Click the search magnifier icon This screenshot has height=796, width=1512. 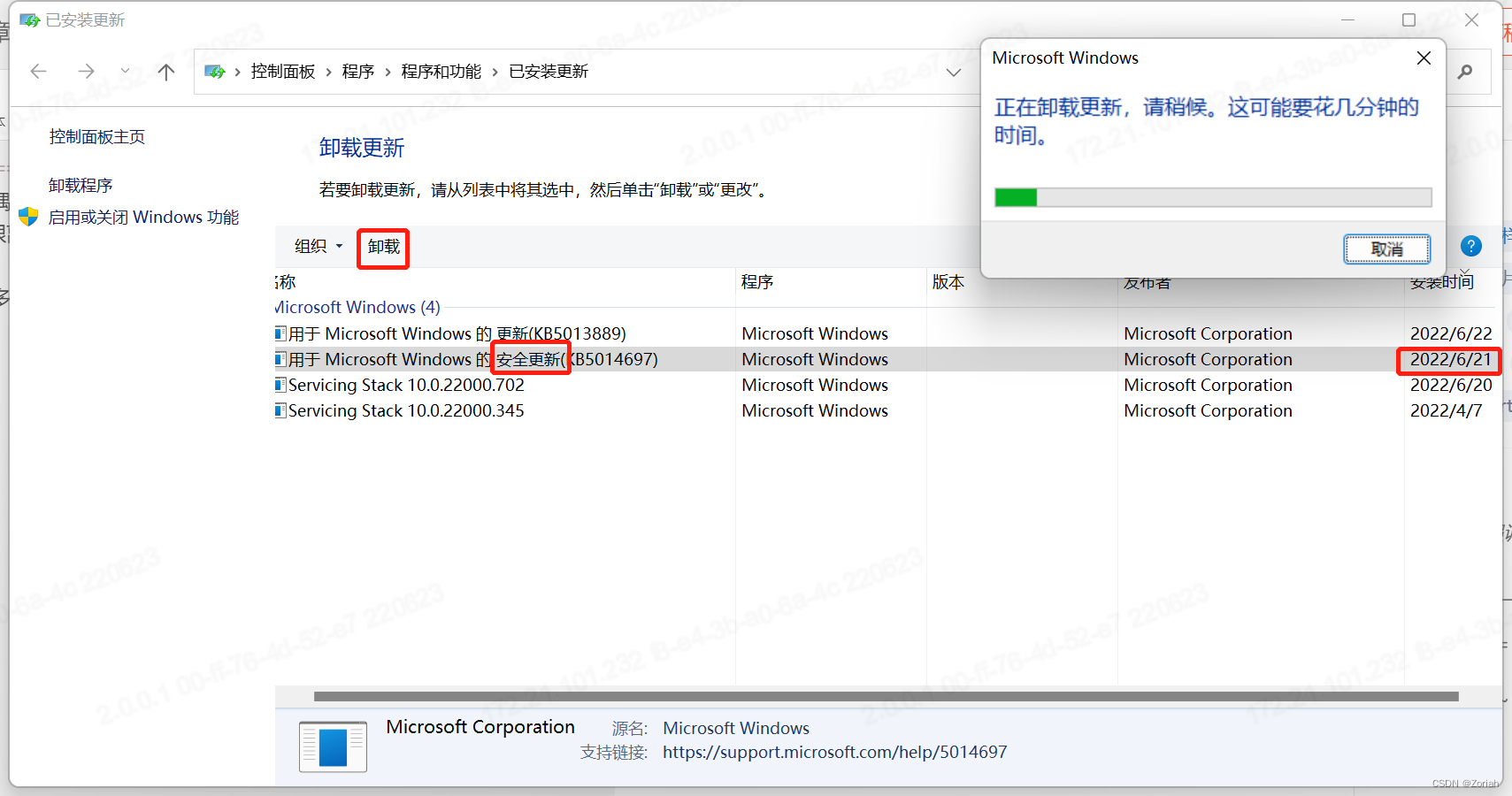pos(1465,72)
